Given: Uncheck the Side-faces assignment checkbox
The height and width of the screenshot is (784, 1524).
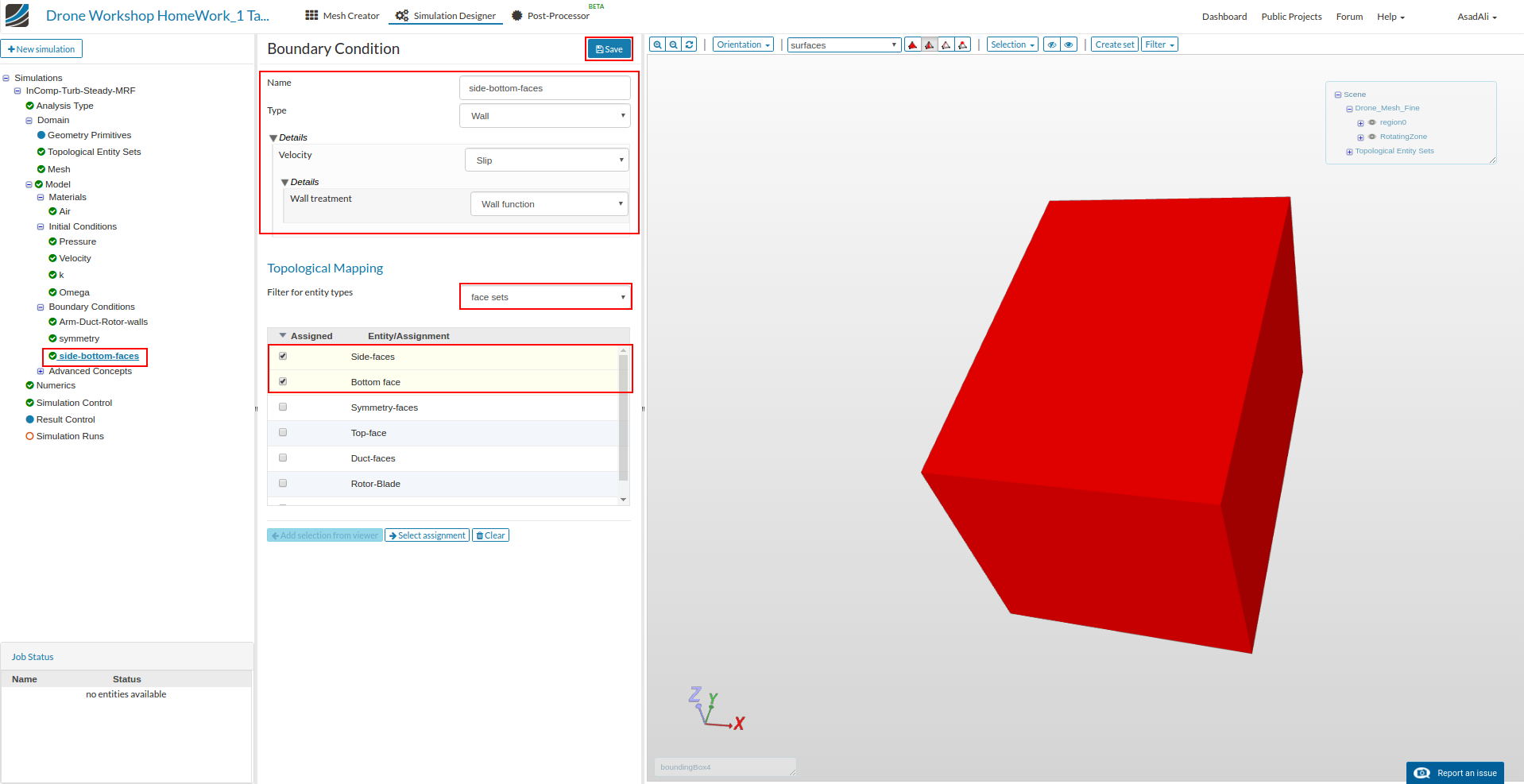Looking at the screenshot, I should 283,356.
